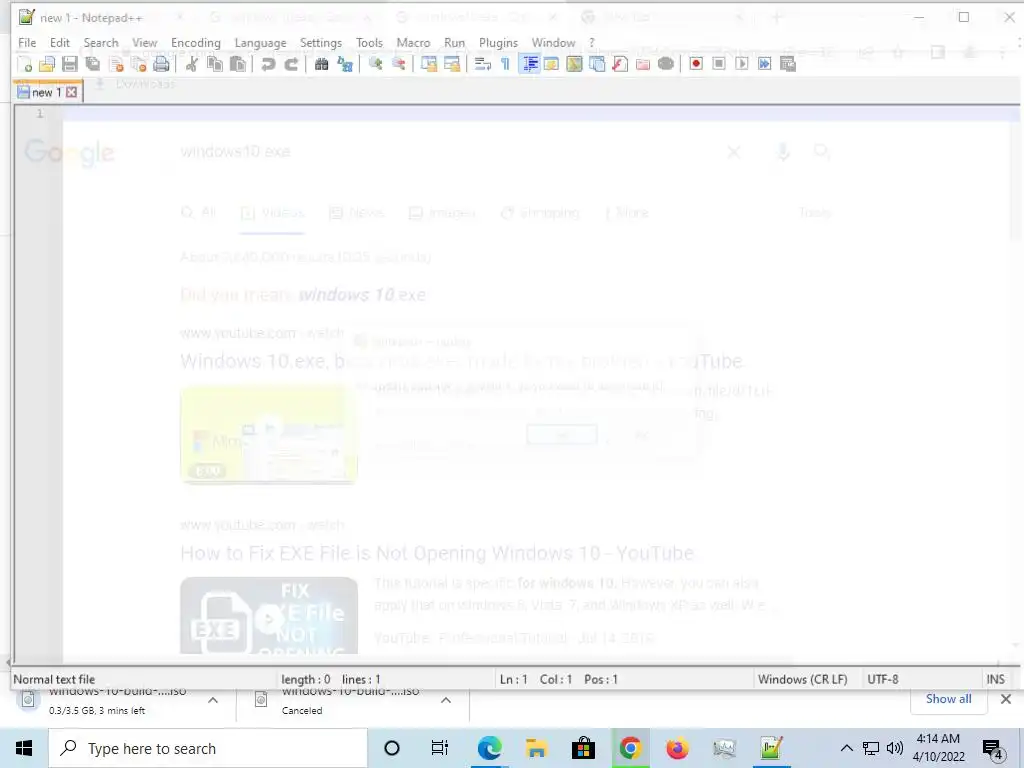This screenshot has height=768, width=1024.
Task: Click the Undo arrow icon
Action: (x=268, y=64)
